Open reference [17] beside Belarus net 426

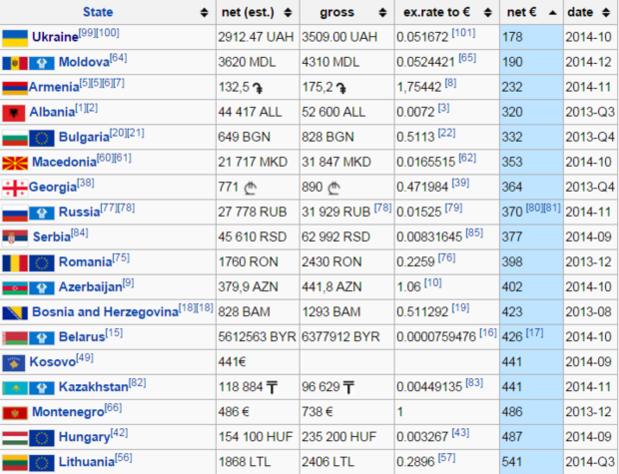pyautogui.click(x=535, y=333)
